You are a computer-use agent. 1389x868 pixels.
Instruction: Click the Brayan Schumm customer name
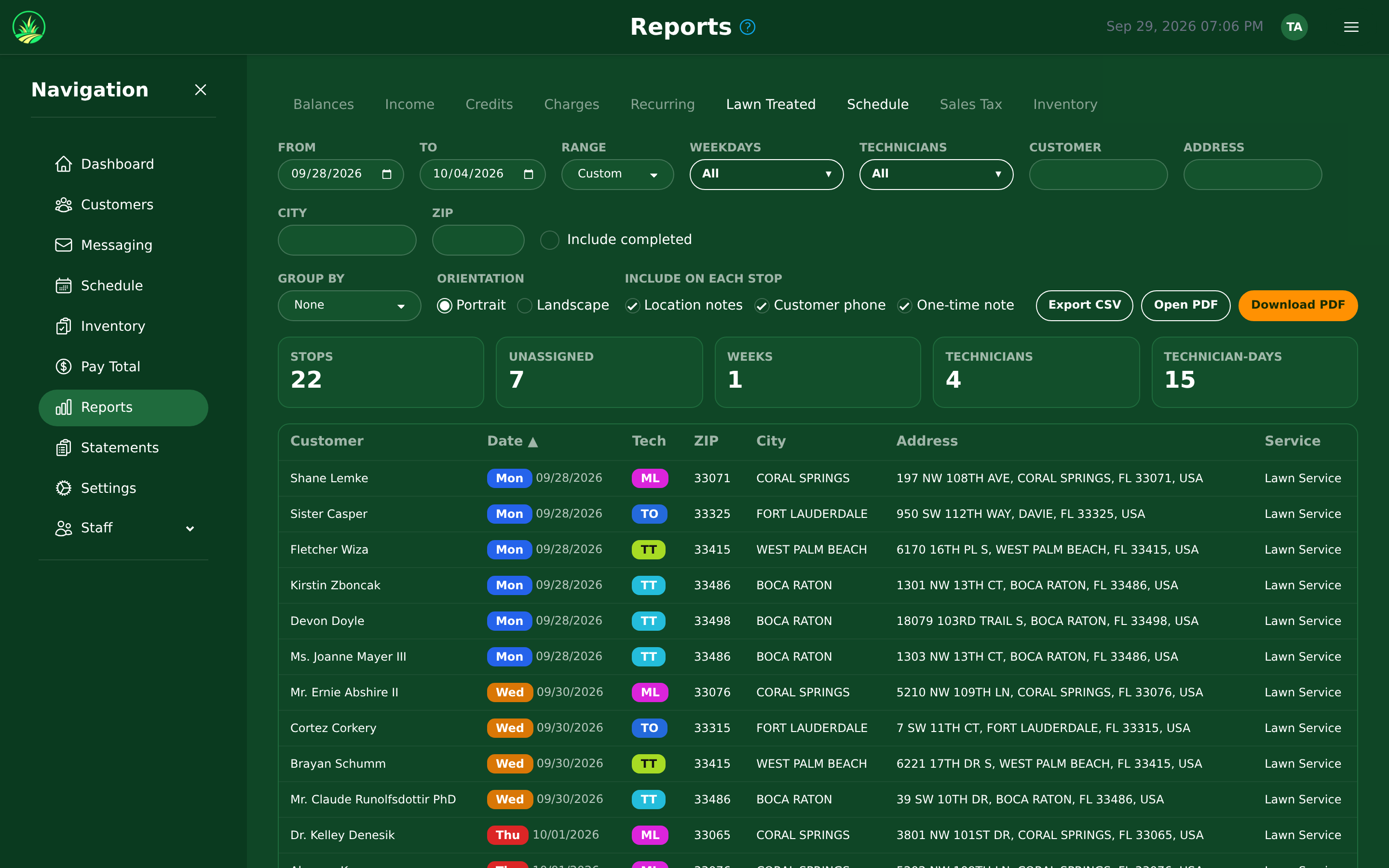point(338,763)
